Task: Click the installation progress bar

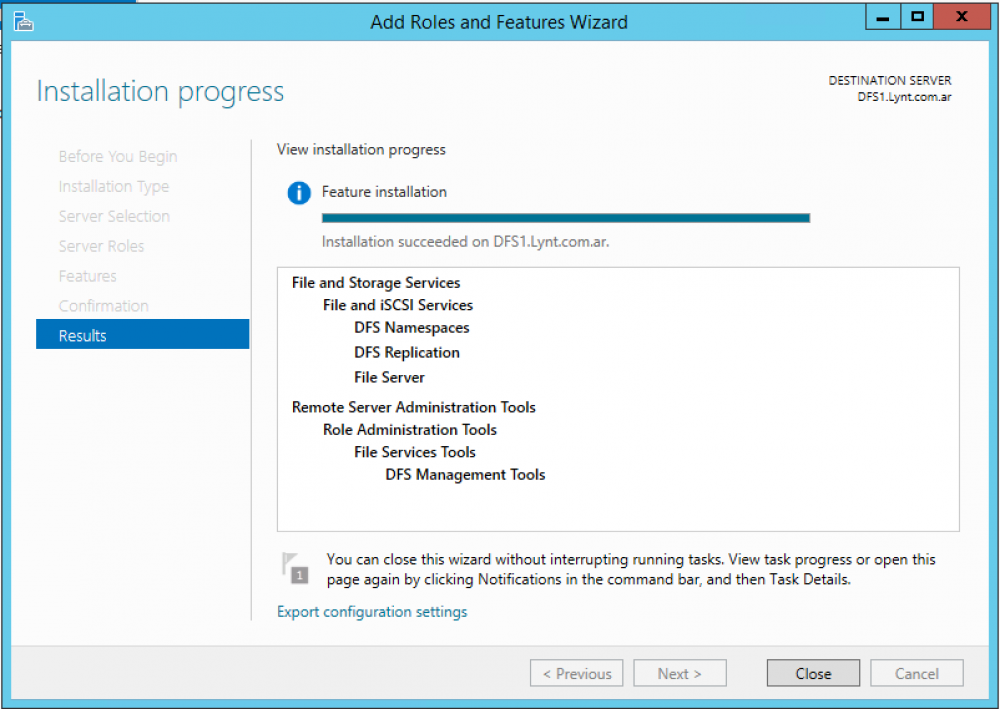Action: pyautogui.click(x=565, y=218)
